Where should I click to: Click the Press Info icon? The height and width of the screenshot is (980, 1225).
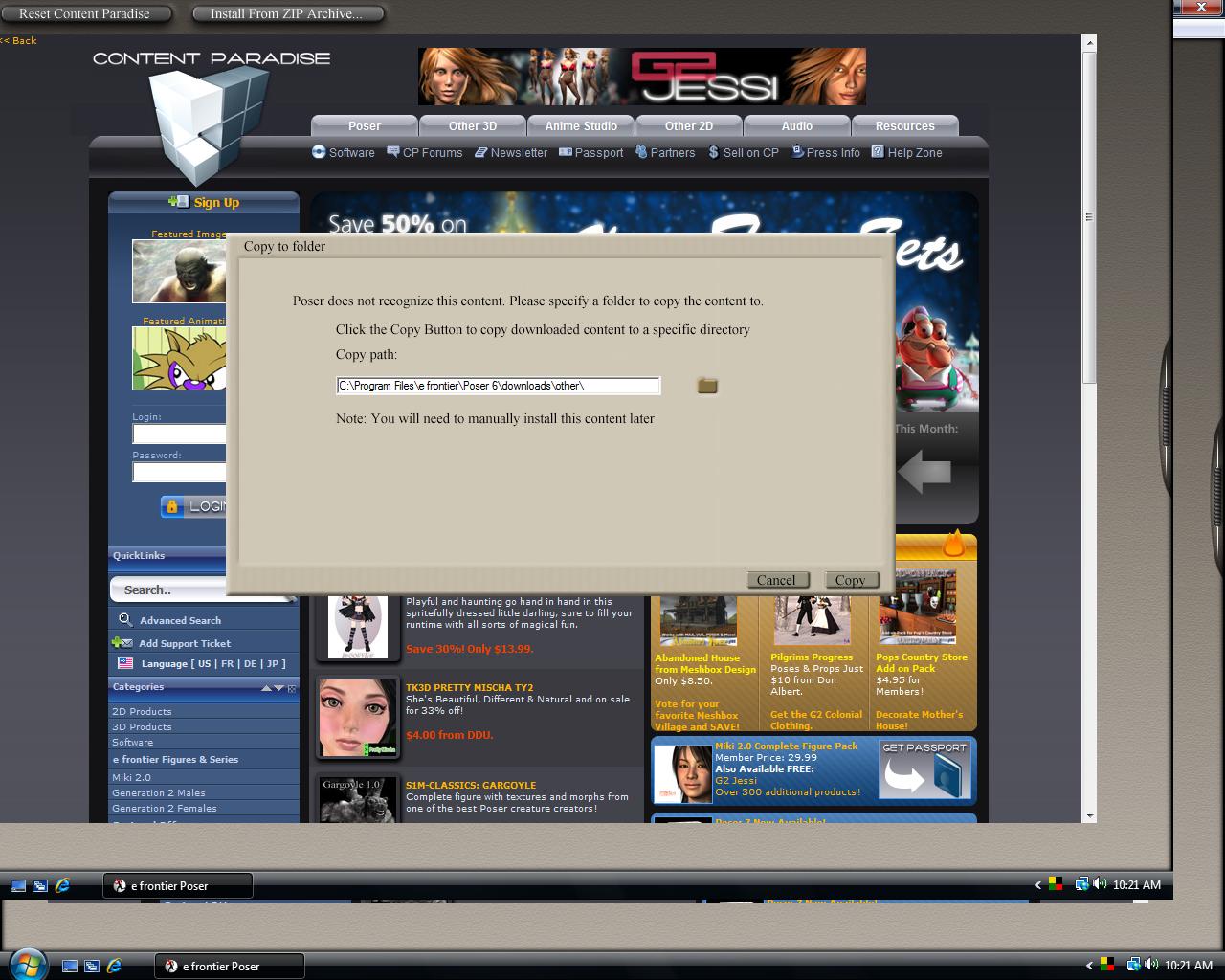[x=797, y=151]
